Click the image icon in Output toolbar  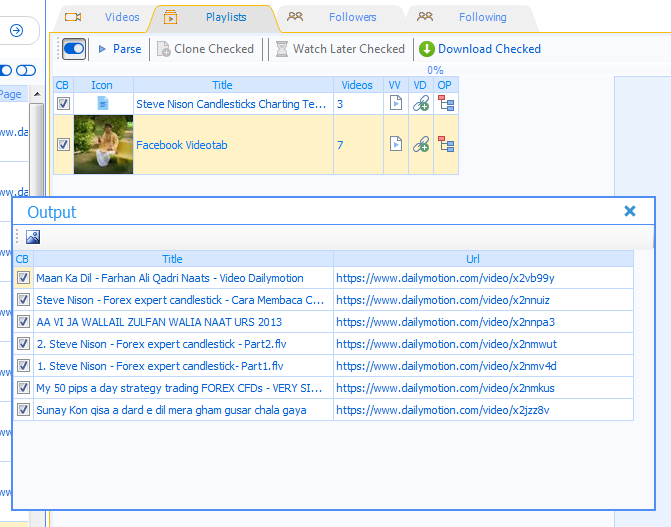[33, 237]
